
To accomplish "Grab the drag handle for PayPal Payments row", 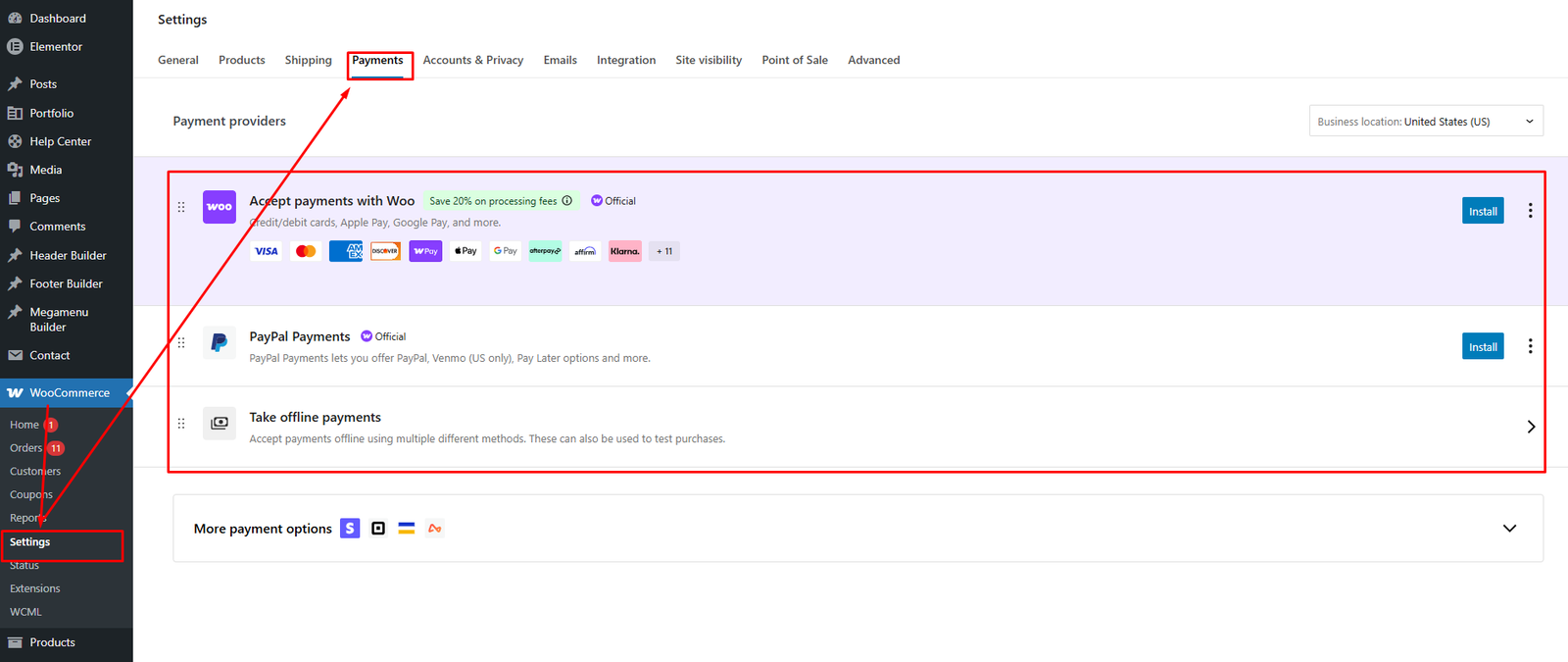I will click(181, 342).
